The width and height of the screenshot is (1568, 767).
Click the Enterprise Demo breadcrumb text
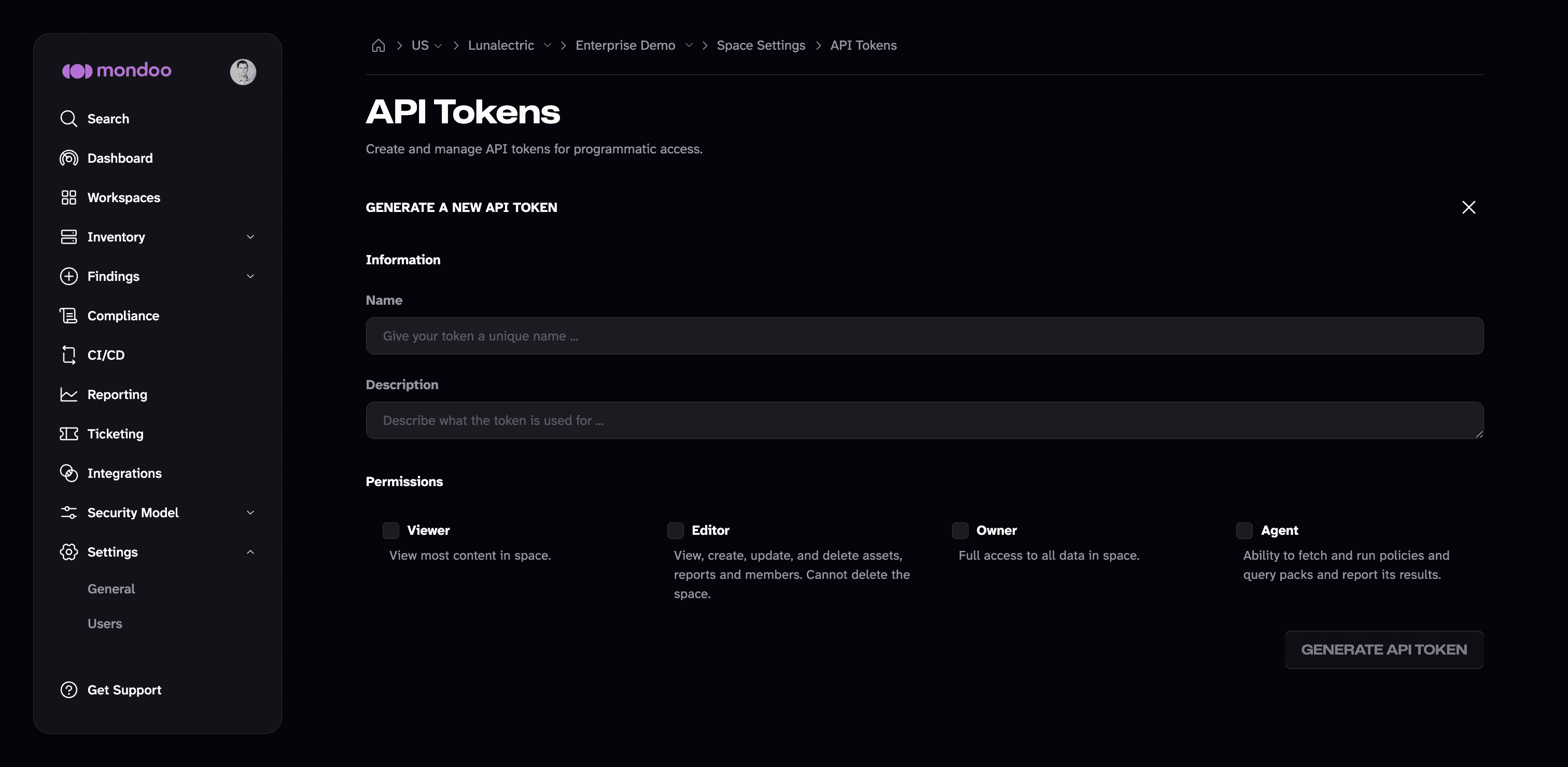tap(625, 46)
